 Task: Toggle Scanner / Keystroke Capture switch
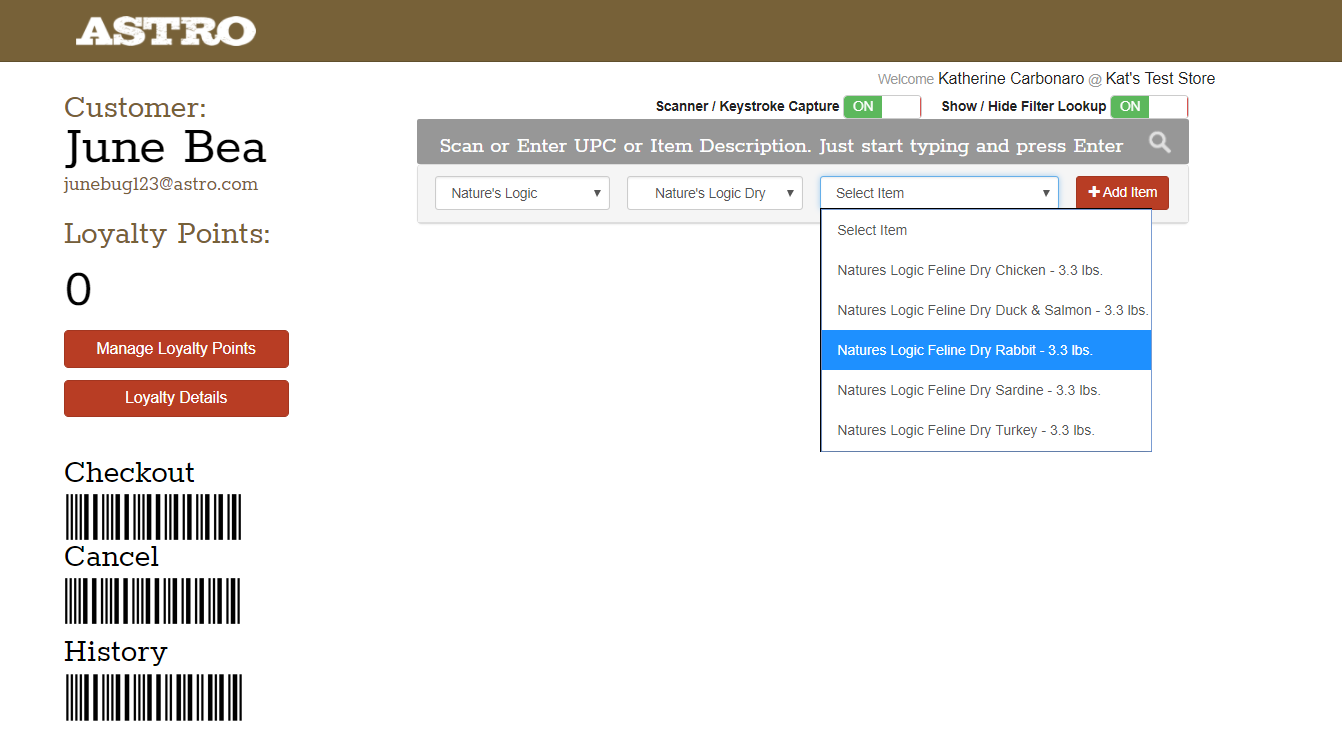point(882,106)
